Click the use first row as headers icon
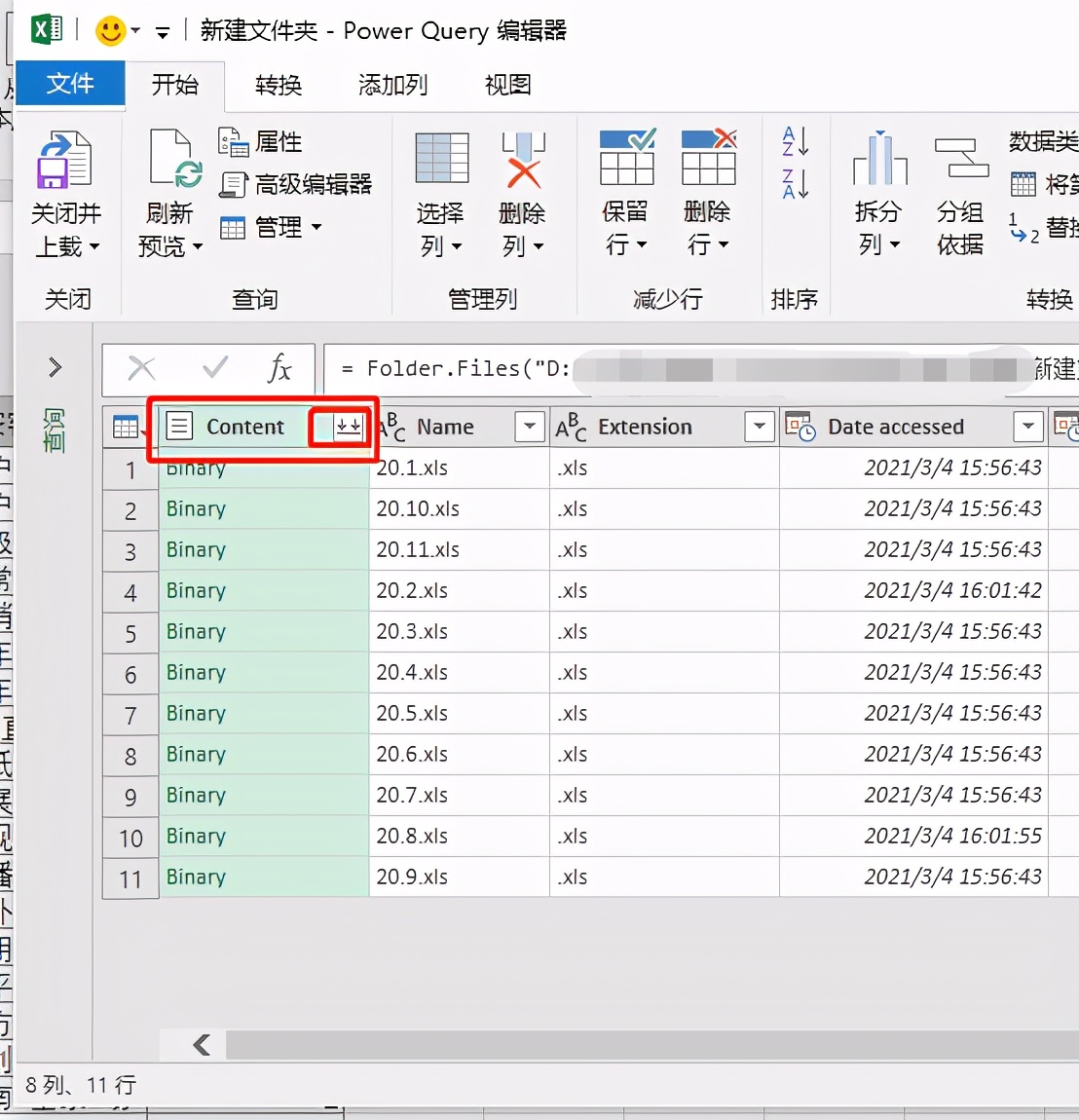Screen dimensions: 1079x1120 pyautogui.click(x=1023, y=184)
